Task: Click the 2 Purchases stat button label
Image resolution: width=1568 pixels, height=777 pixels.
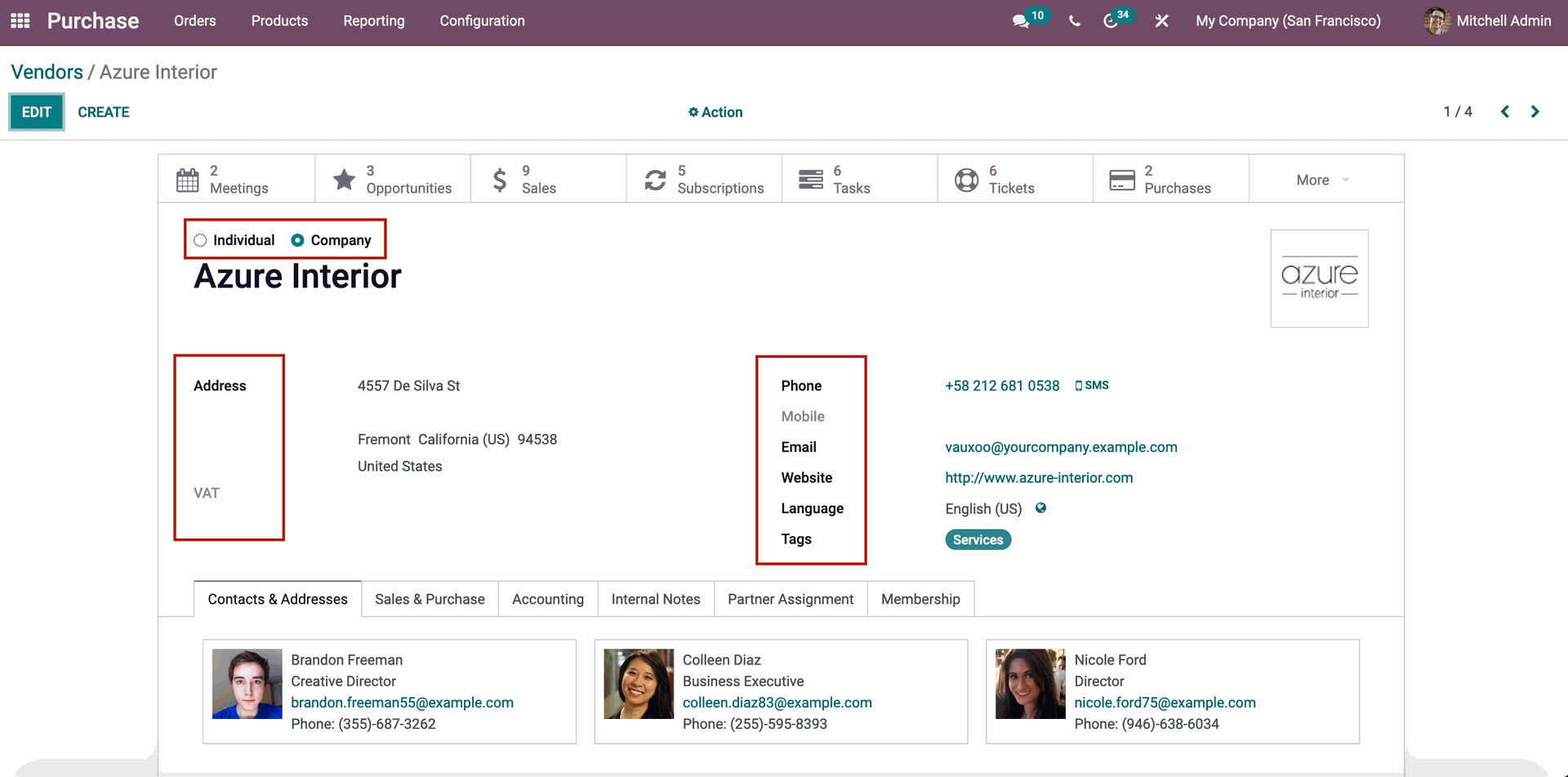Action: tap(1178, 180)
